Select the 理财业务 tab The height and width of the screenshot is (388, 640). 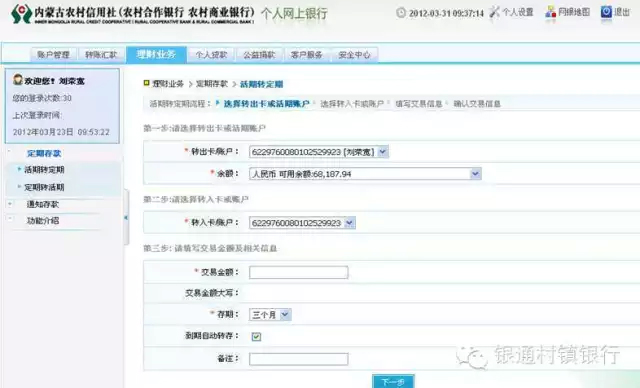point(156,54)
